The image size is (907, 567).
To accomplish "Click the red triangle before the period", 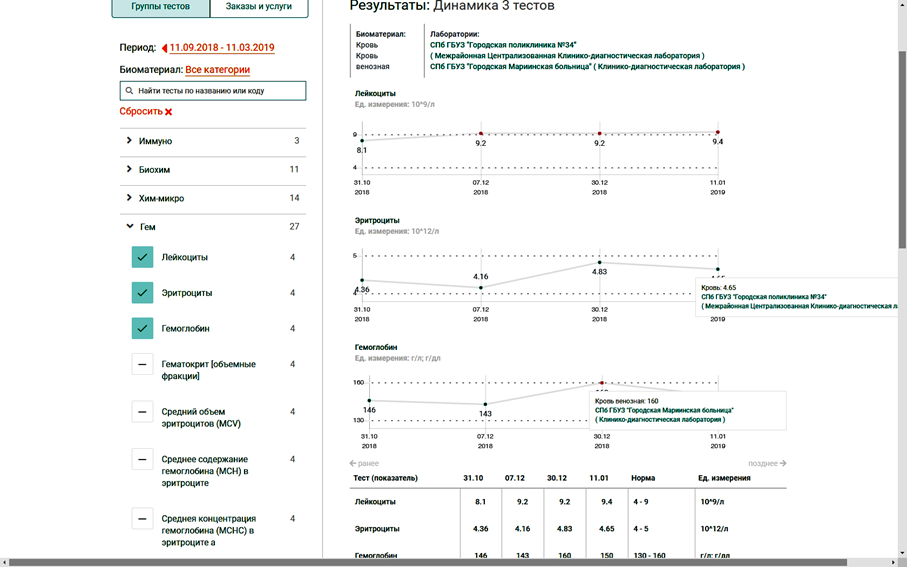I will [165, 48].
